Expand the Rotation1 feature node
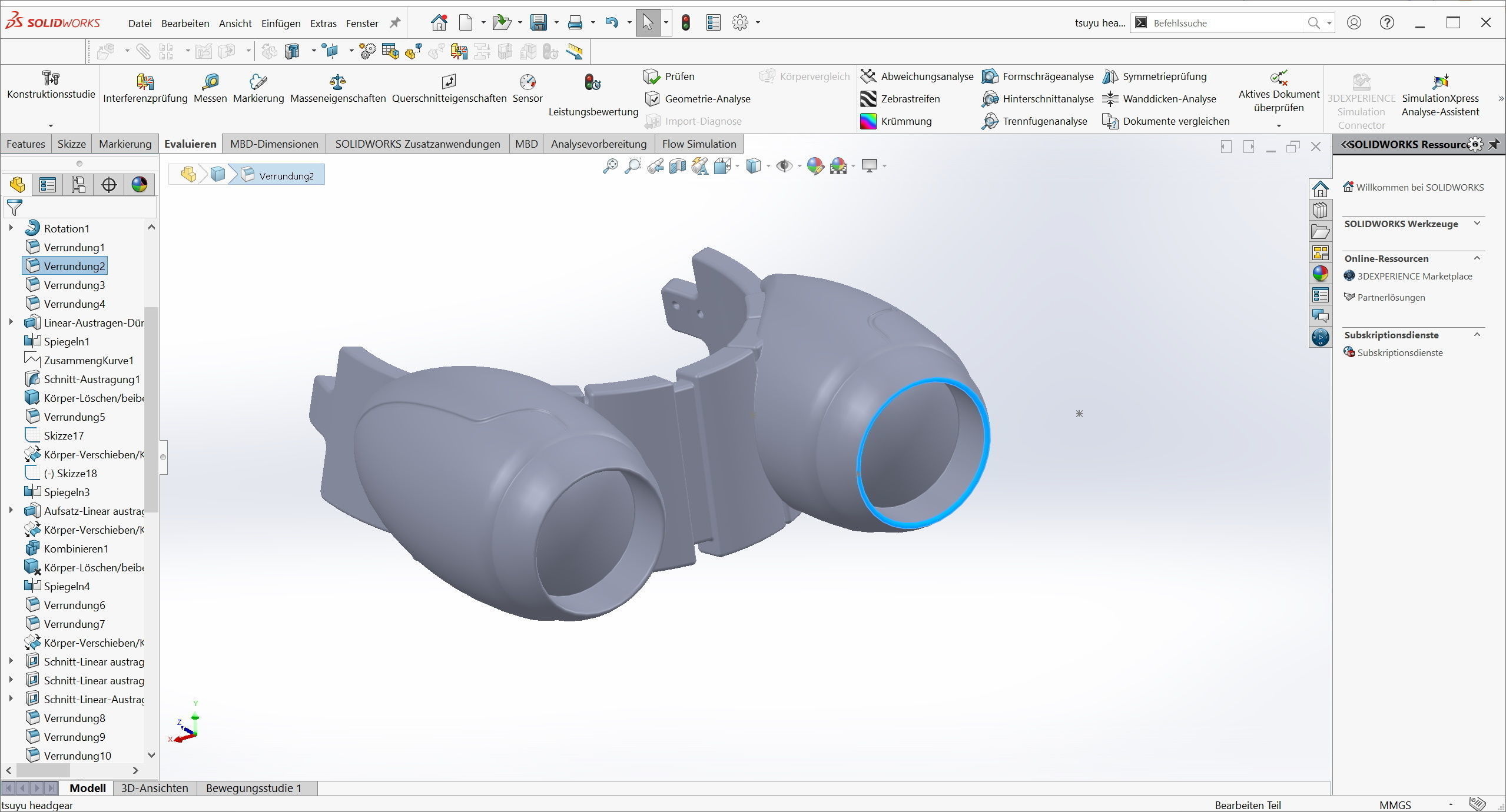Image resolution: width=1506 pixels, height=812 pixels. (x=11, y=228)
